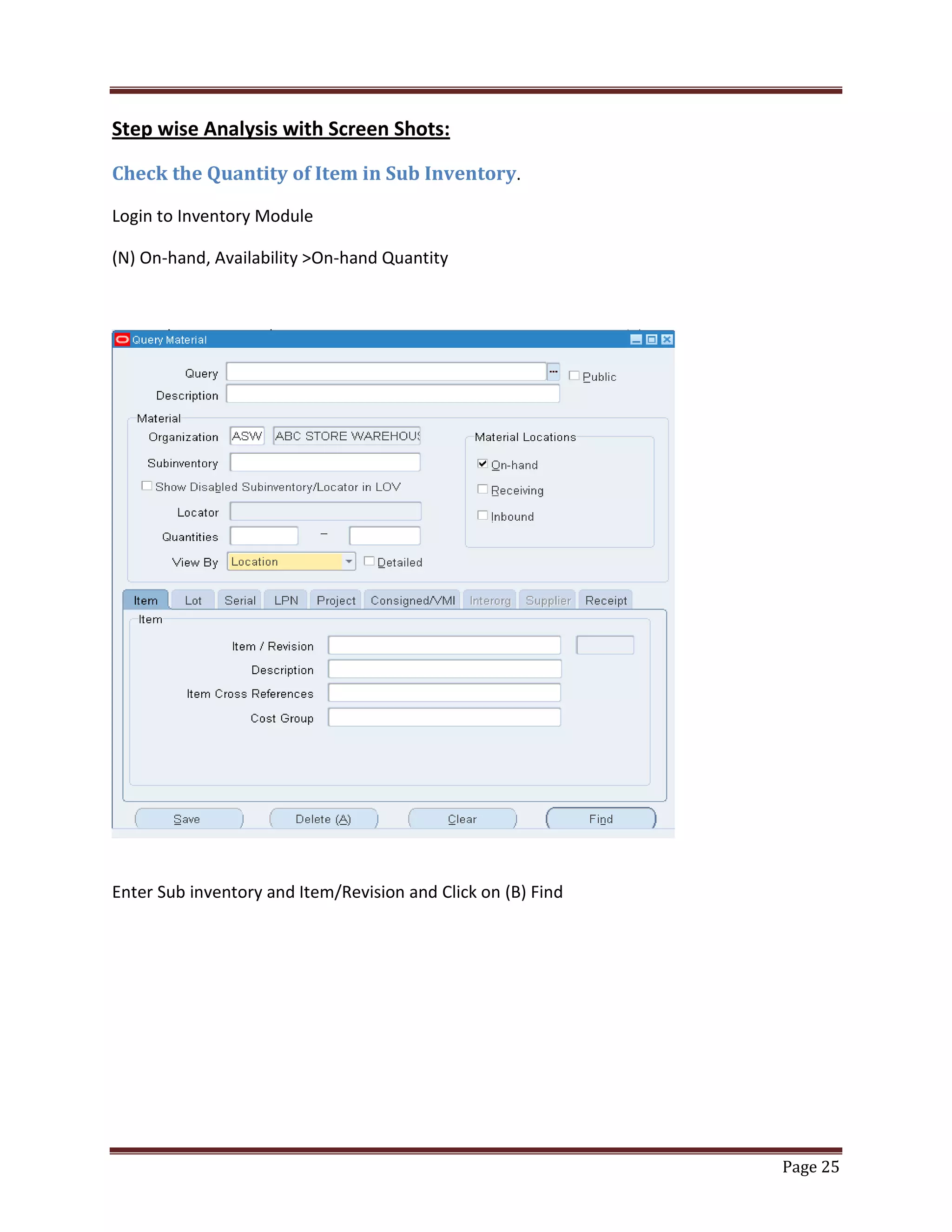Screen dimensions: 952x1232
Task: Select the Supplier tab
Action: (548, 600)
